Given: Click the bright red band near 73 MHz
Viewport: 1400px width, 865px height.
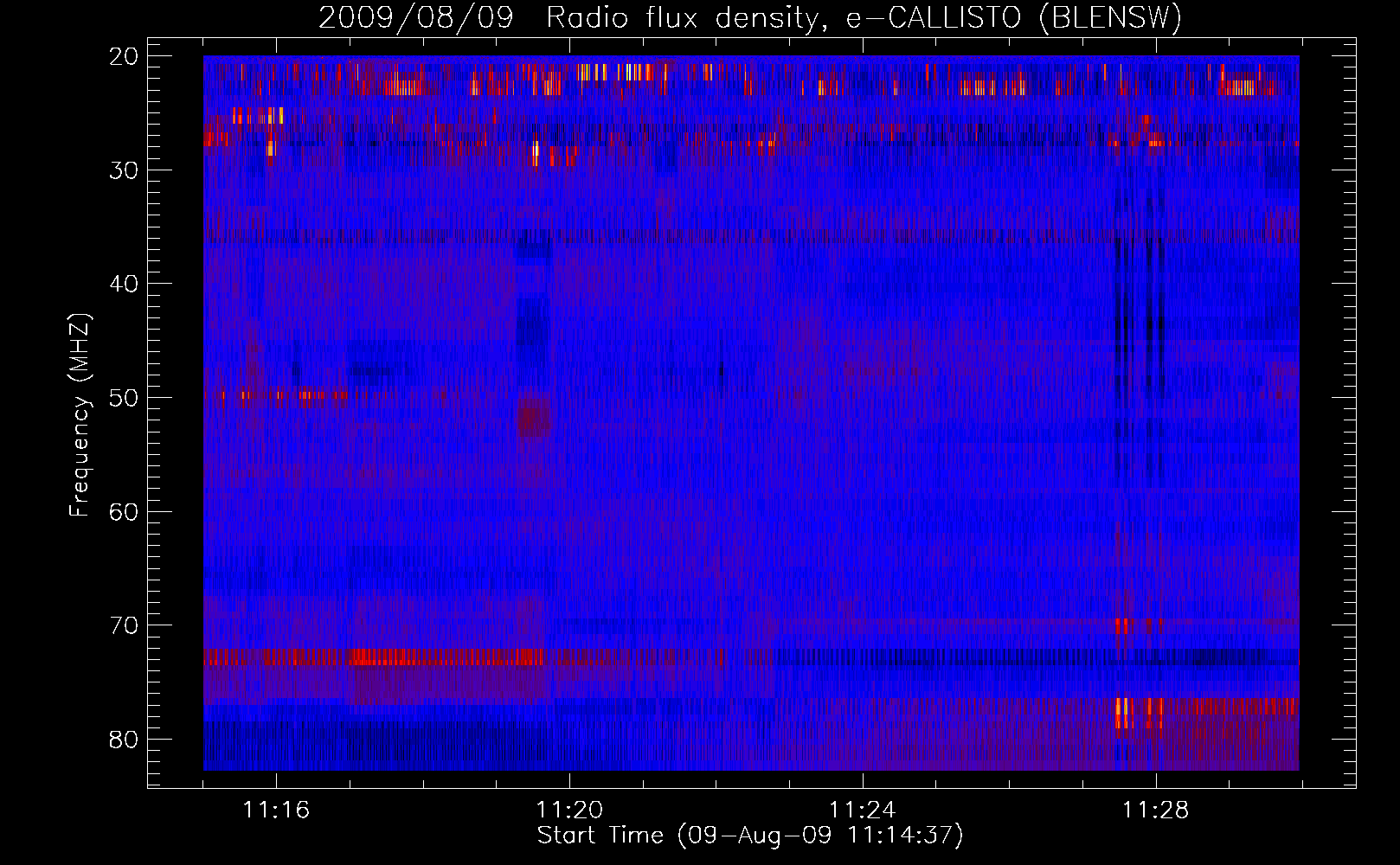Looking at the screenshot, I should 374,657.
